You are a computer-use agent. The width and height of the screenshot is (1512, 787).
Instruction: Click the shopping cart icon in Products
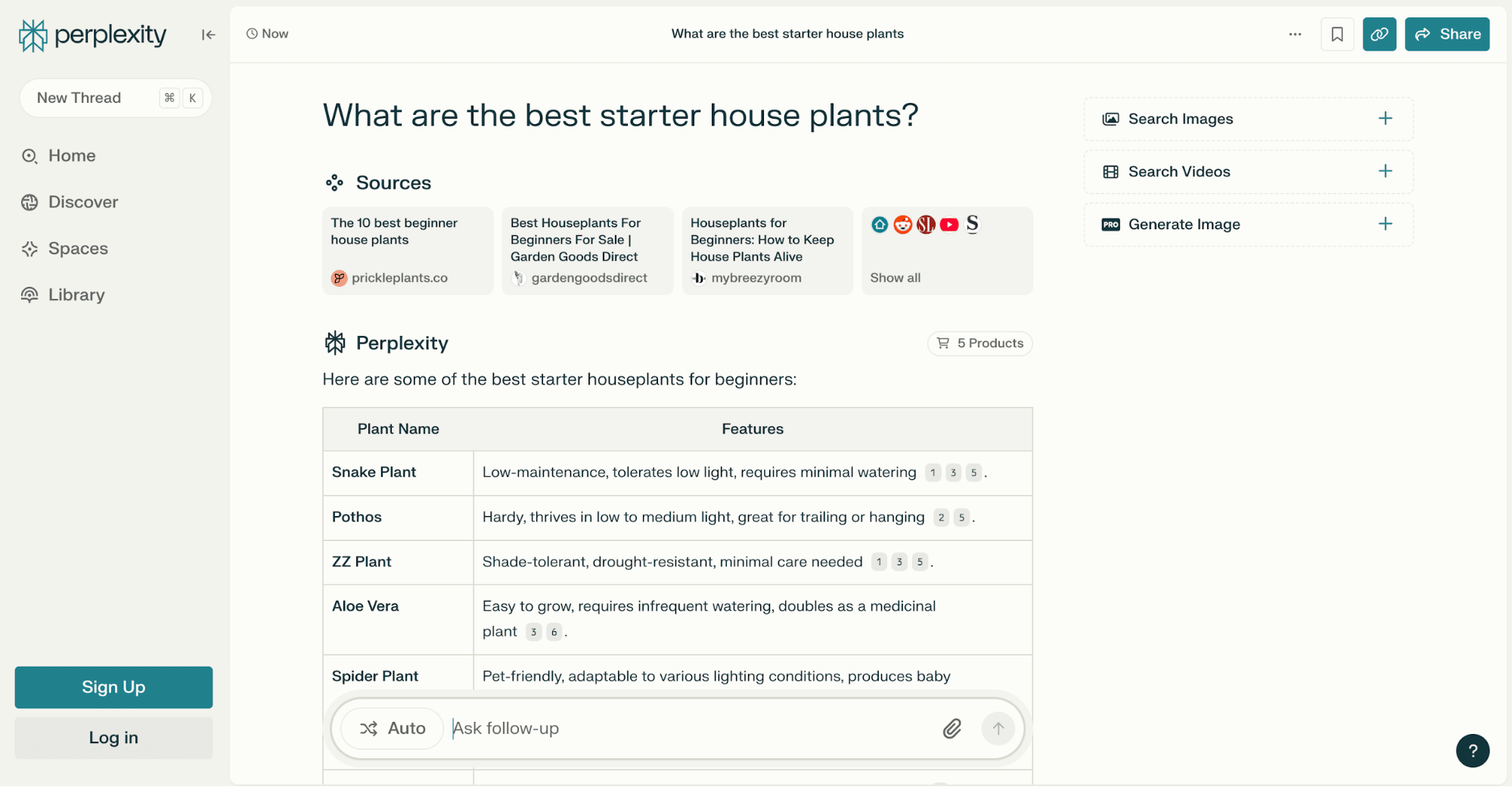tap(943, 344)
